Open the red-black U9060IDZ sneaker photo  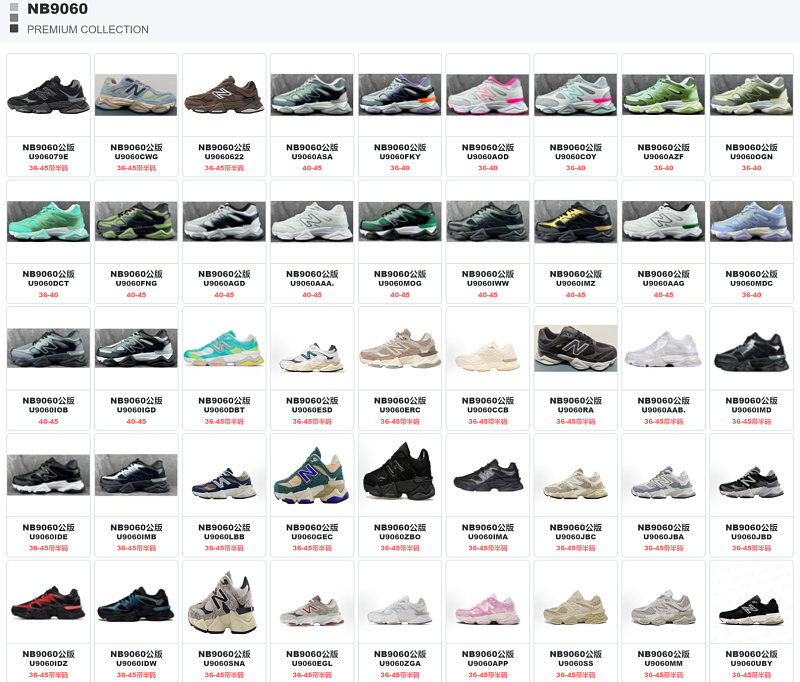(48, 603)
